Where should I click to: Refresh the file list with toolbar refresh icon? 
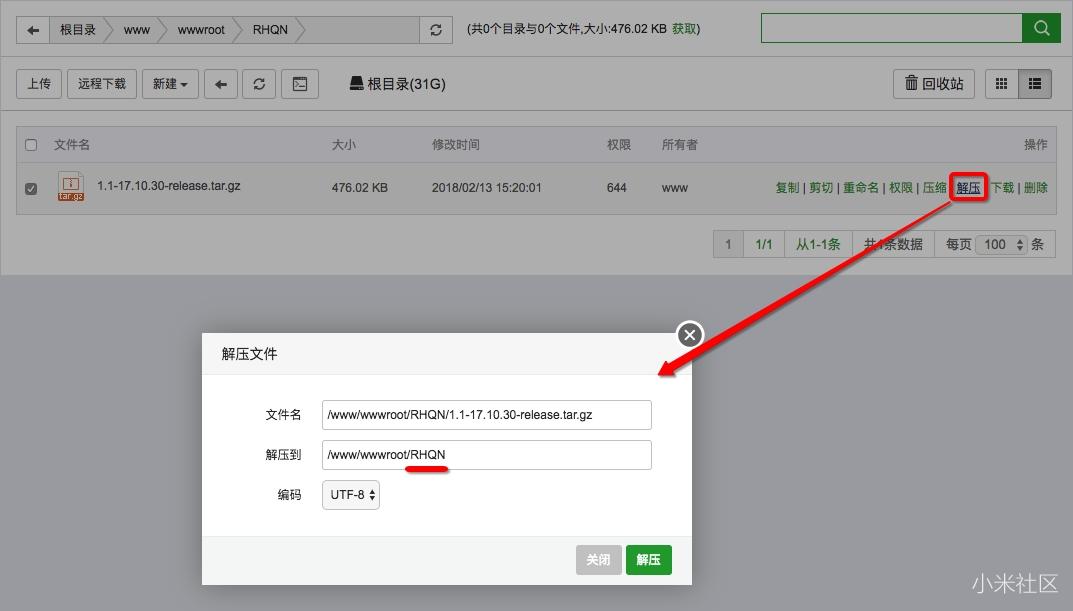[259, 84]
